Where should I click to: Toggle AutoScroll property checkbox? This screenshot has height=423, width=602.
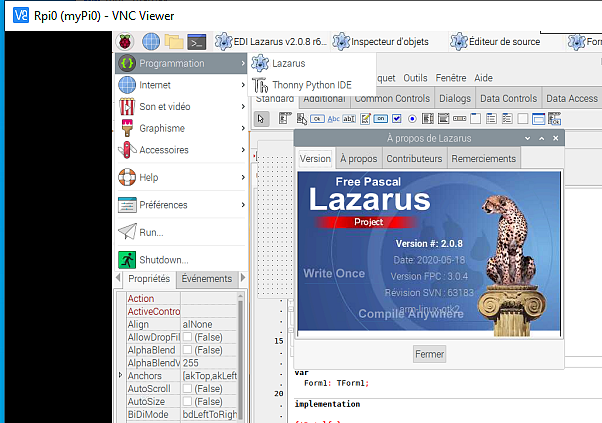(187, 388)
